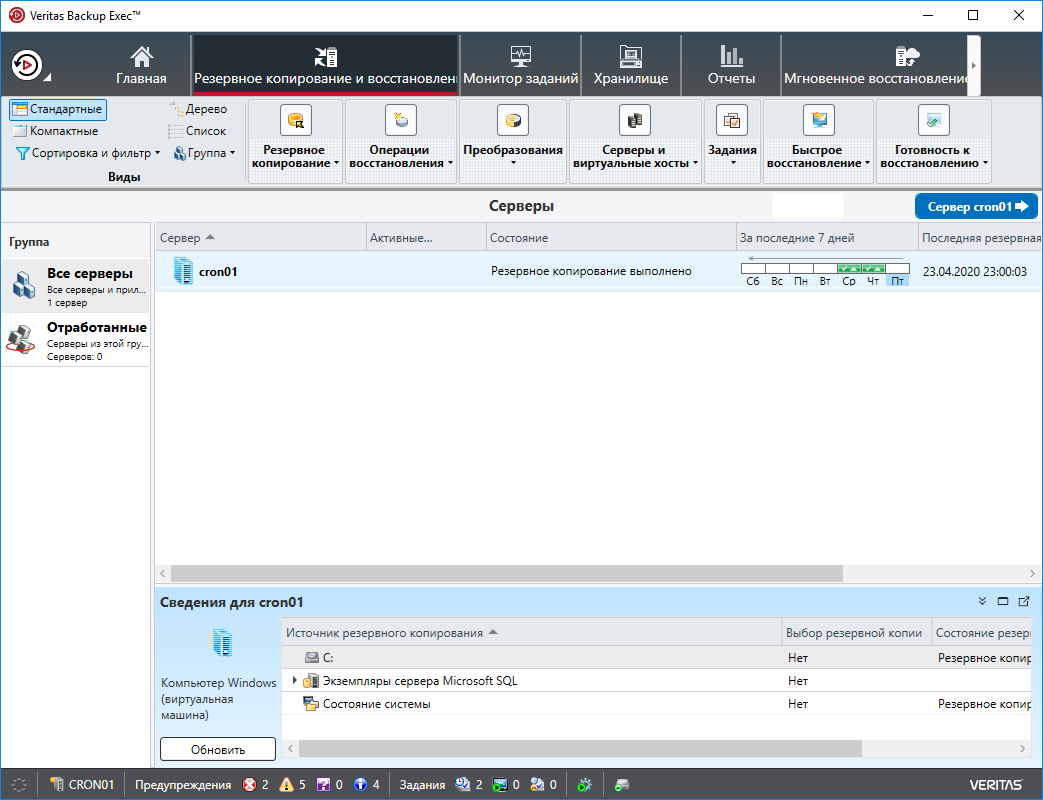Select the Состояние системы row
The image size is (1043, 800).
pos(657,704)
